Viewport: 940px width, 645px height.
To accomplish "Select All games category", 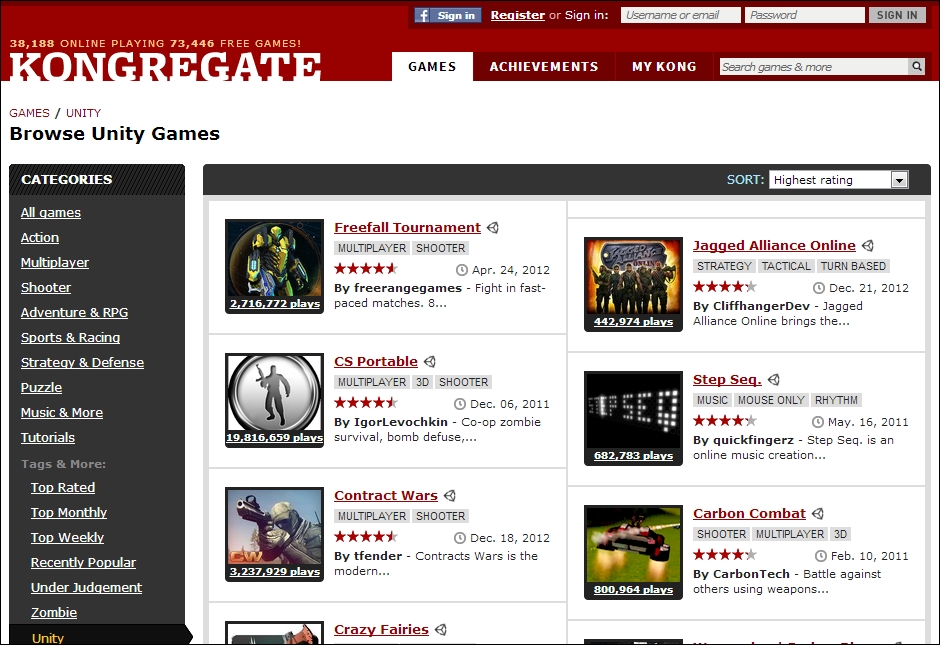I will [x=51, y=213].
